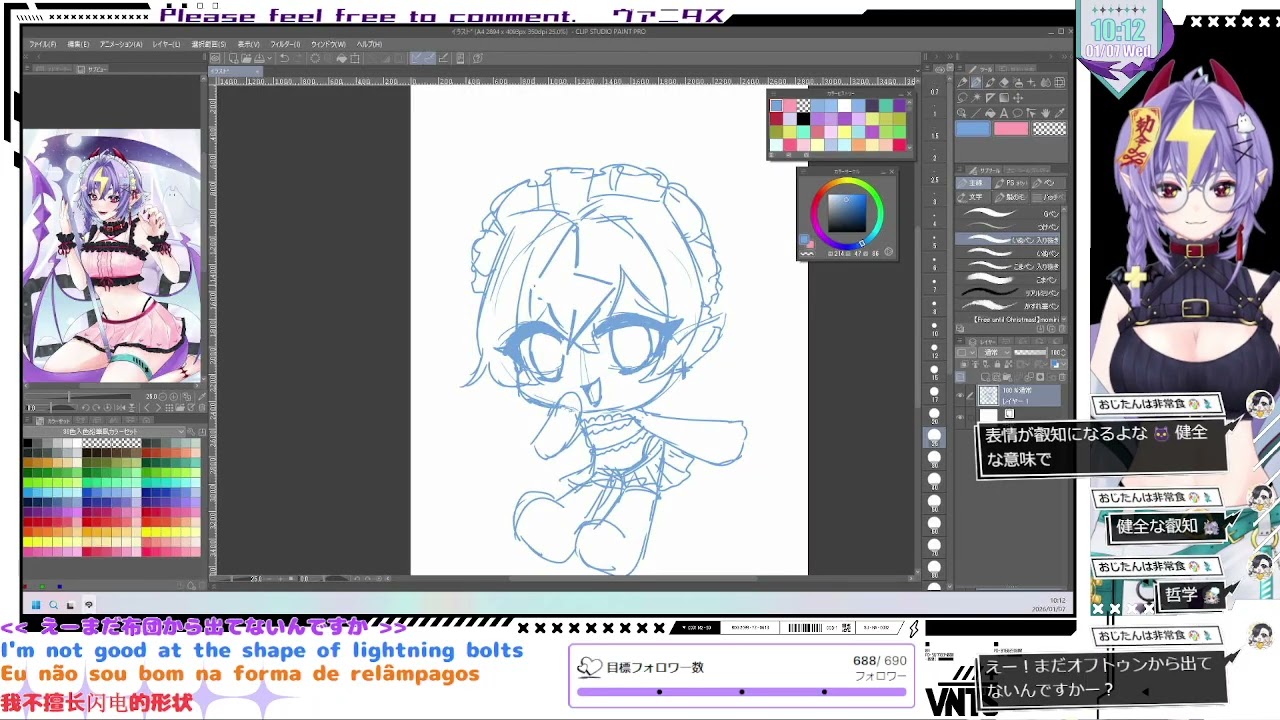
Task: Switch to the イラスト canvas tab
Action: pos(235,71)
